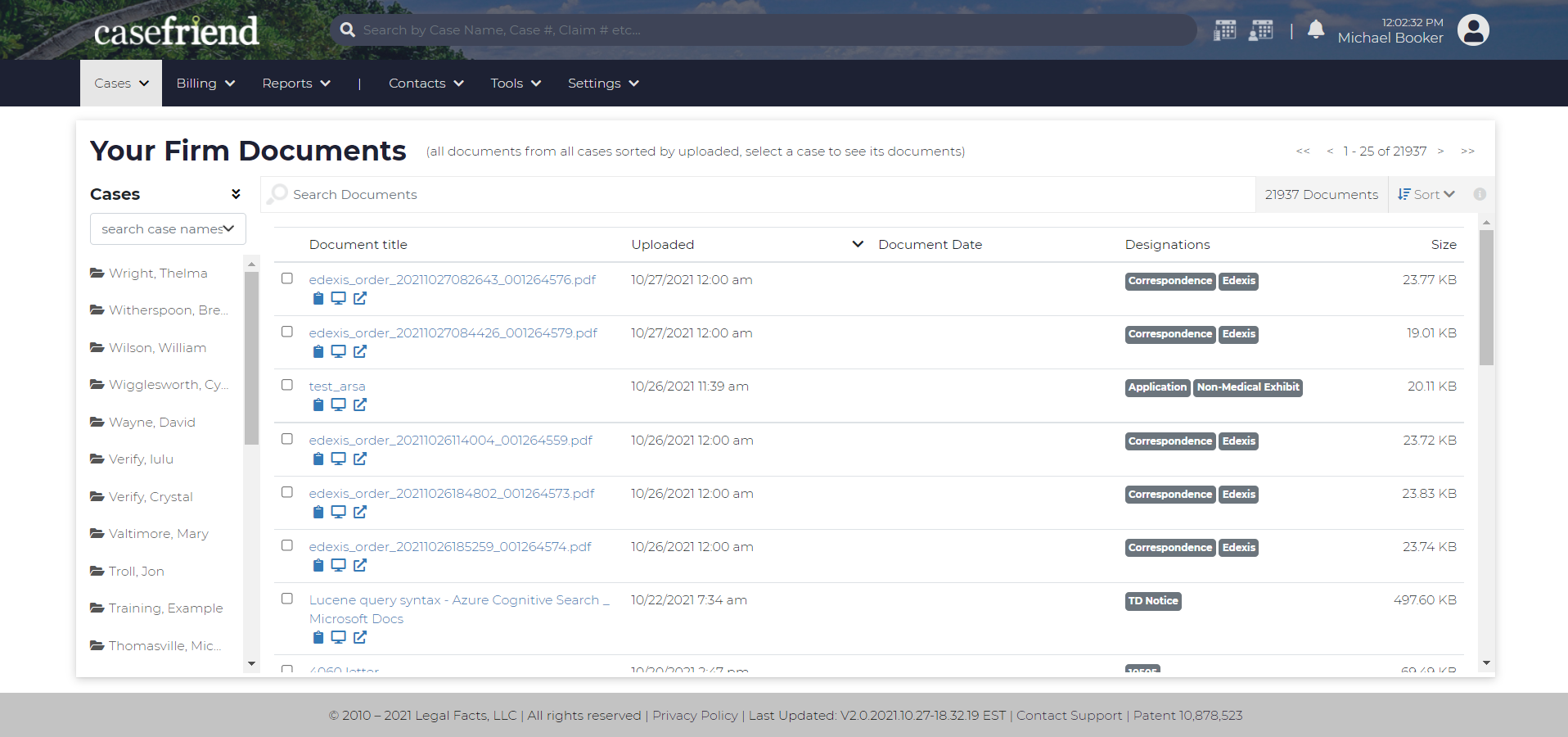Open external link icon under edexis_order_20211027084426 file

click(x=360, y=351)
